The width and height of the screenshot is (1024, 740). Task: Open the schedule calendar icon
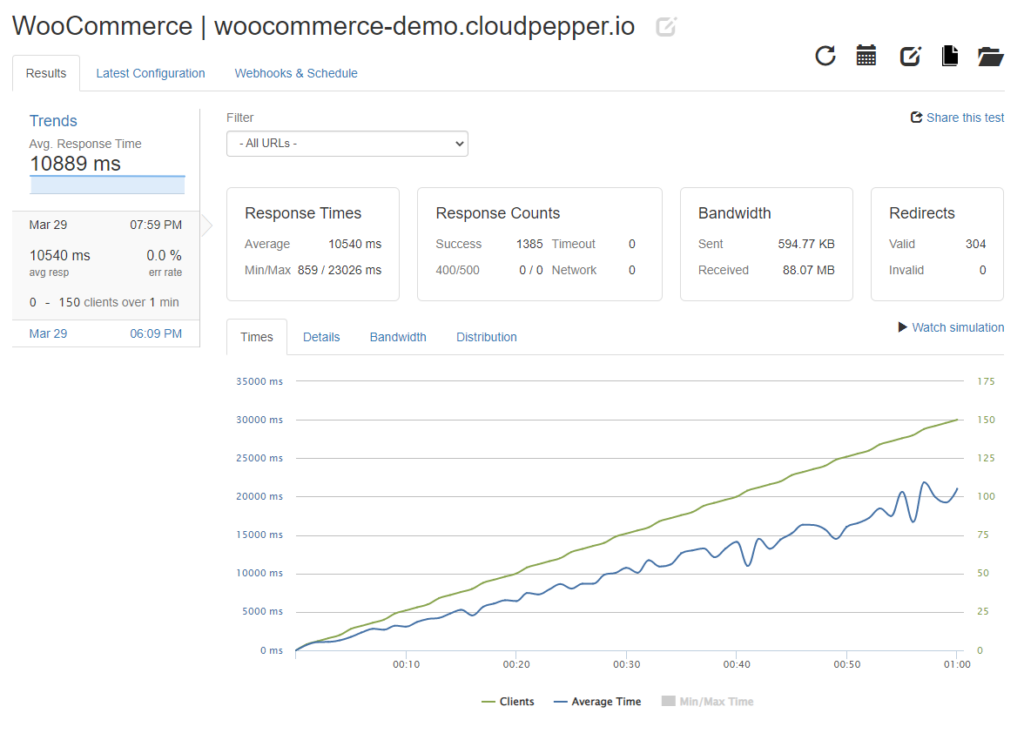click(x=866, y=57)
